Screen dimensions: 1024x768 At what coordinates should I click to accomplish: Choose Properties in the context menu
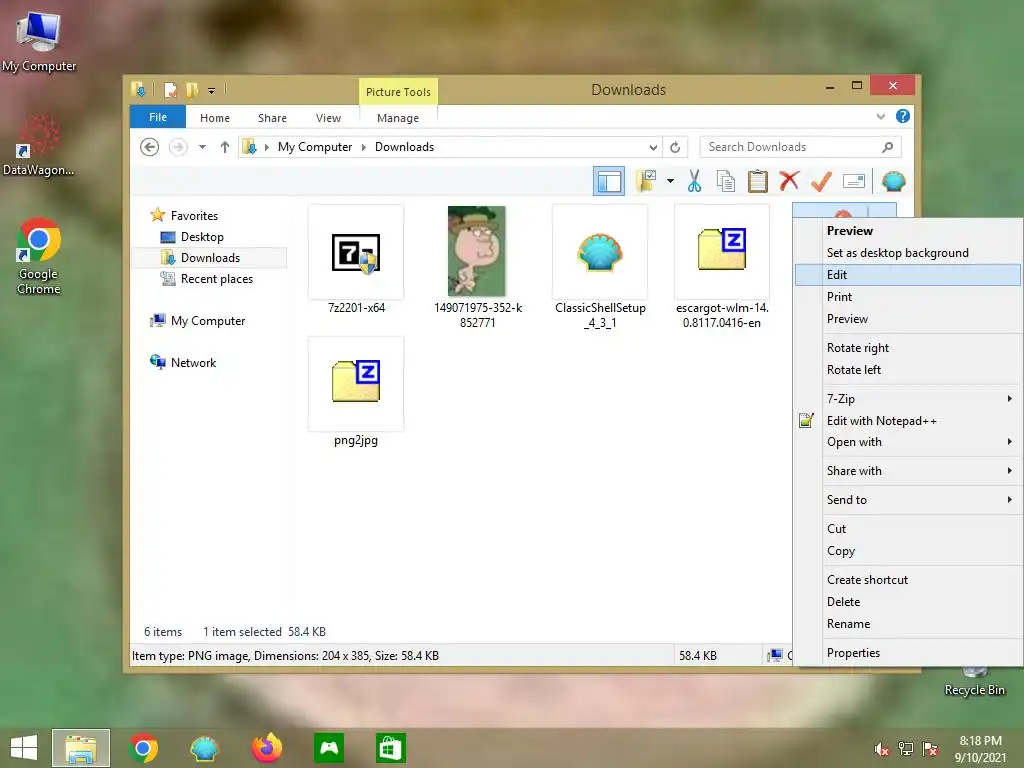click(x=908, y=652)
